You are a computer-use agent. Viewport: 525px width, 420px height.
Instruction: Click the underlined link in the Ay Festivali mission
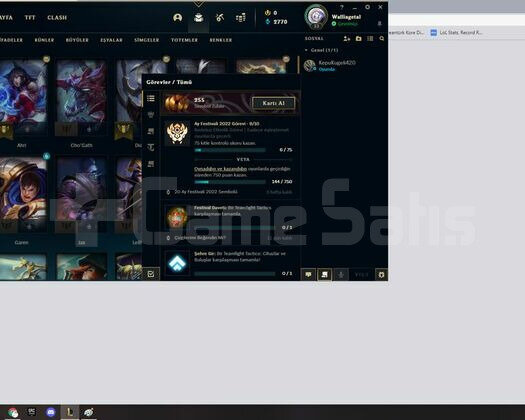click(220, 169)
